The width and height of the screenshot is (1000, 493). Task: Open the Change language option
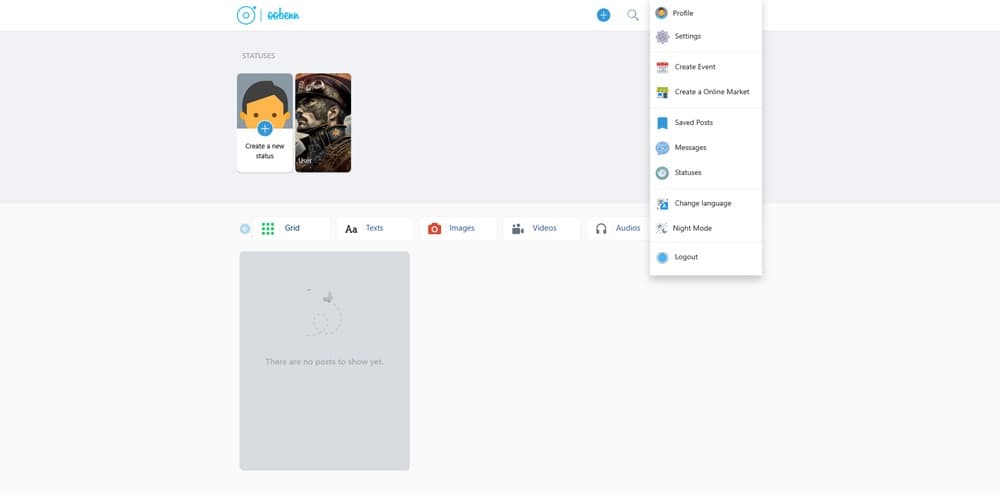click(x=702, y=203)
